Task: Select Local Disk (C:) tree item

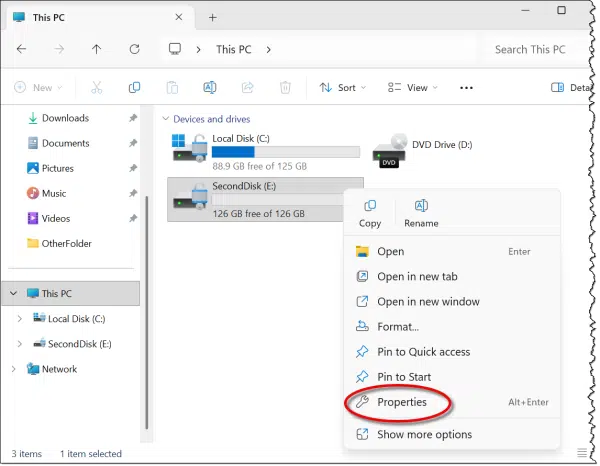Action: [69, 319]
